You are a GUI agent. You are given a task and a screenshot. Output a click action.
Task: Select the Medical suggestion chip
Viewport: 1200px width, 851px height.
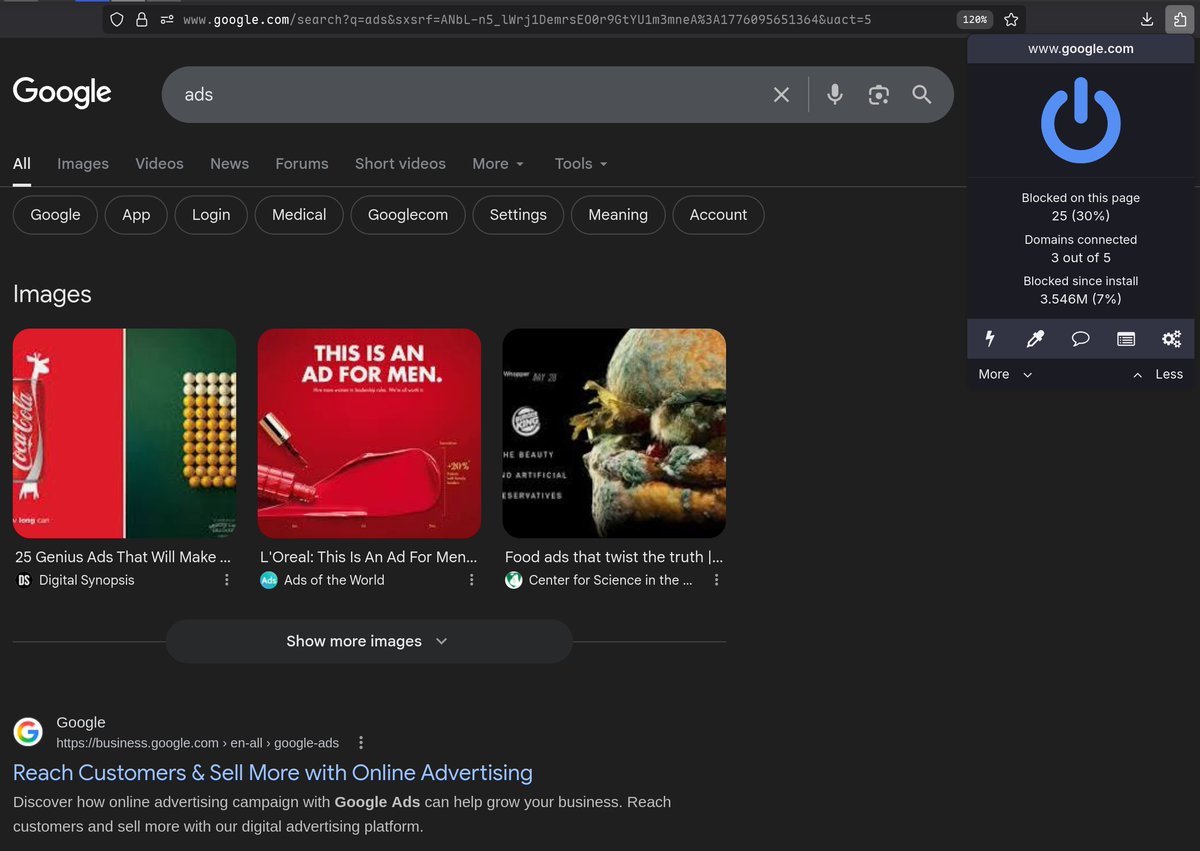[299, 215]
